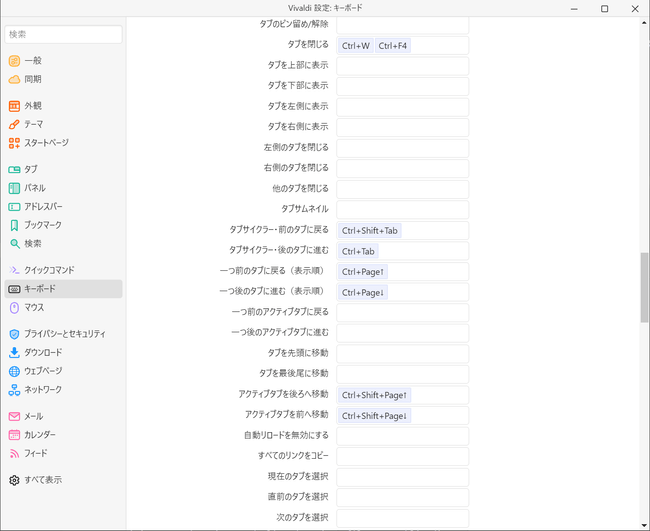Click the タブサイクラー・前のタブに戻る label
Screen dimensions: 650x531
[279, 229]
